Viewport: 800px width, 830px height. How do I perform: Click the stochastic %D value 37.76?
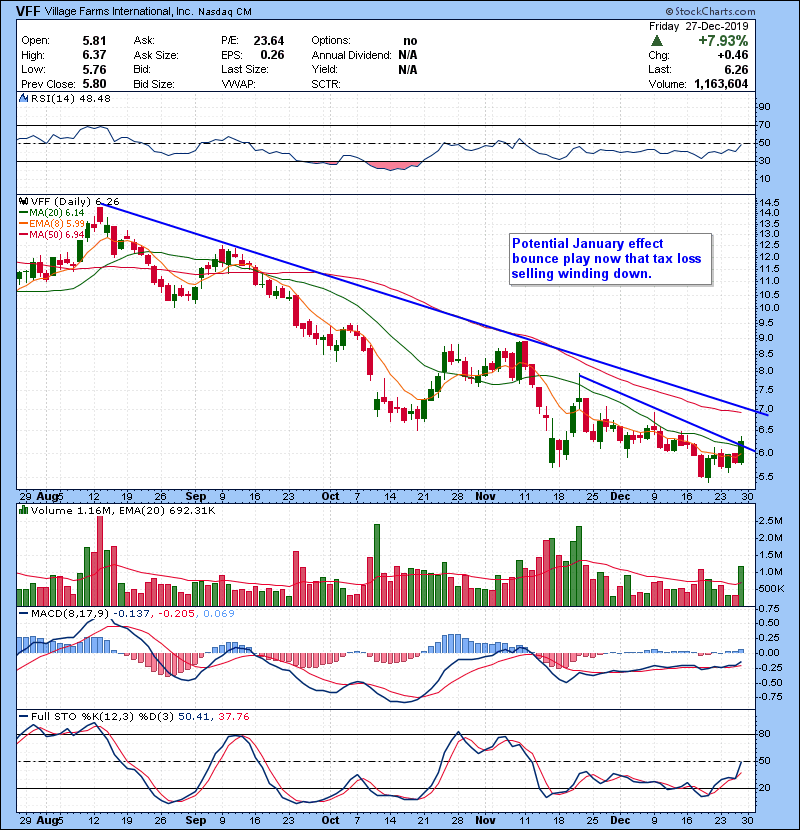pos(233,717)
